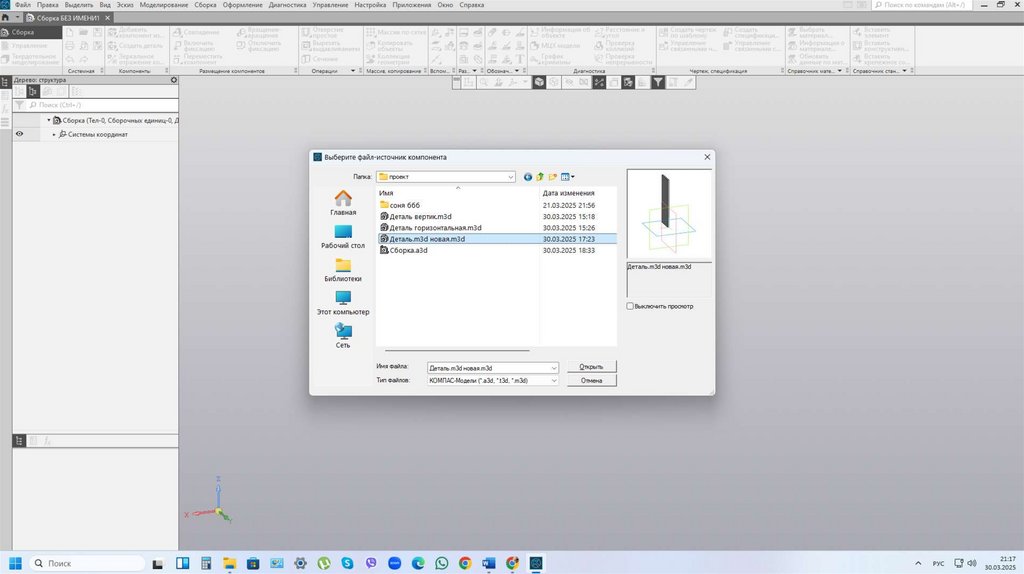
Task: Open Сеть network location
Action: 343,336
